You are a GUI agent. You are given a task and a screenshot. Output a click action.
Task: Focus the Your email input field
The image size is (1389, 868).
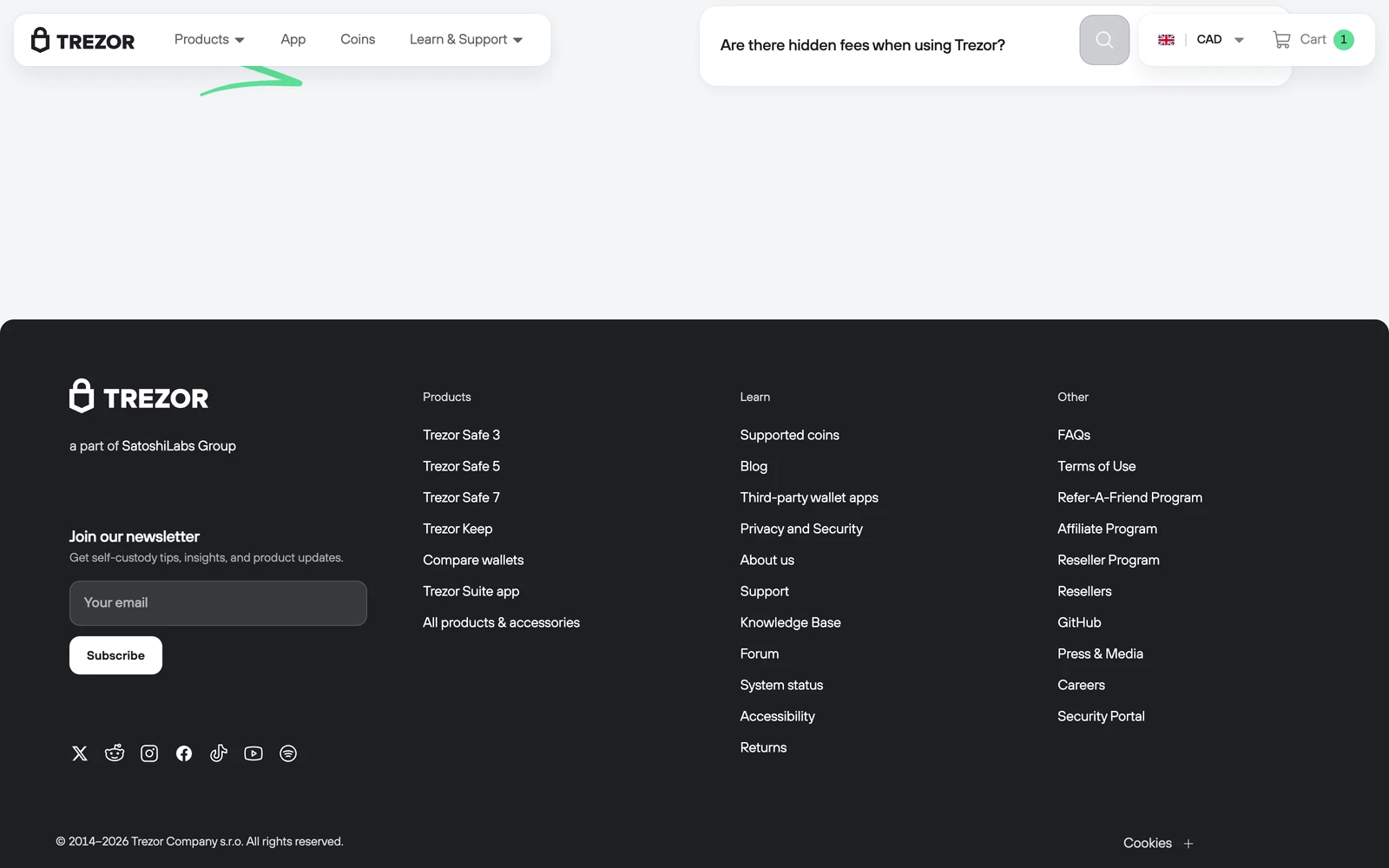click(x=218, y=603)
